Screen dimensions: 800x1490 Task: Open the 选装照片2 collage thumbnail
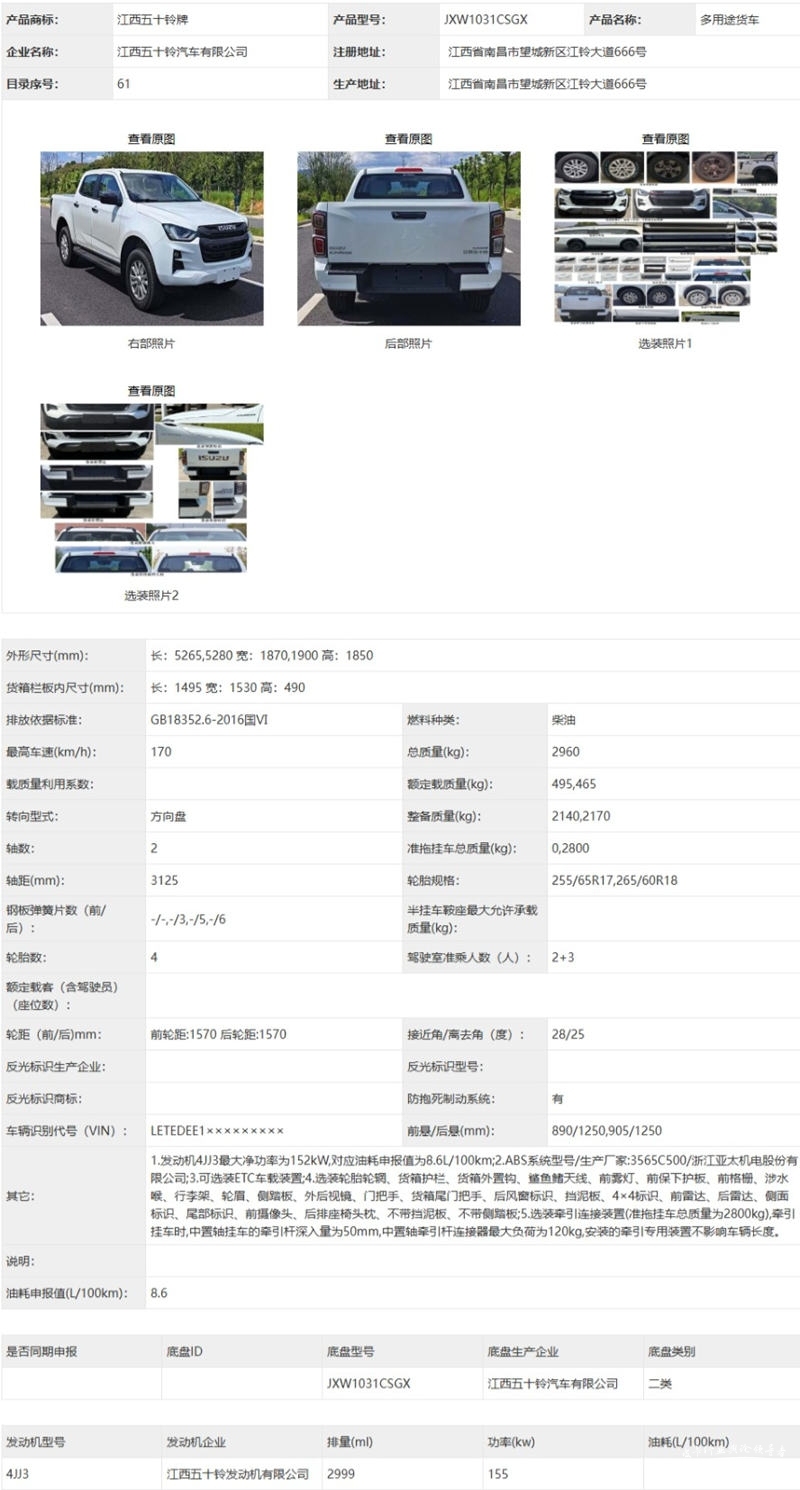[152, 488]
